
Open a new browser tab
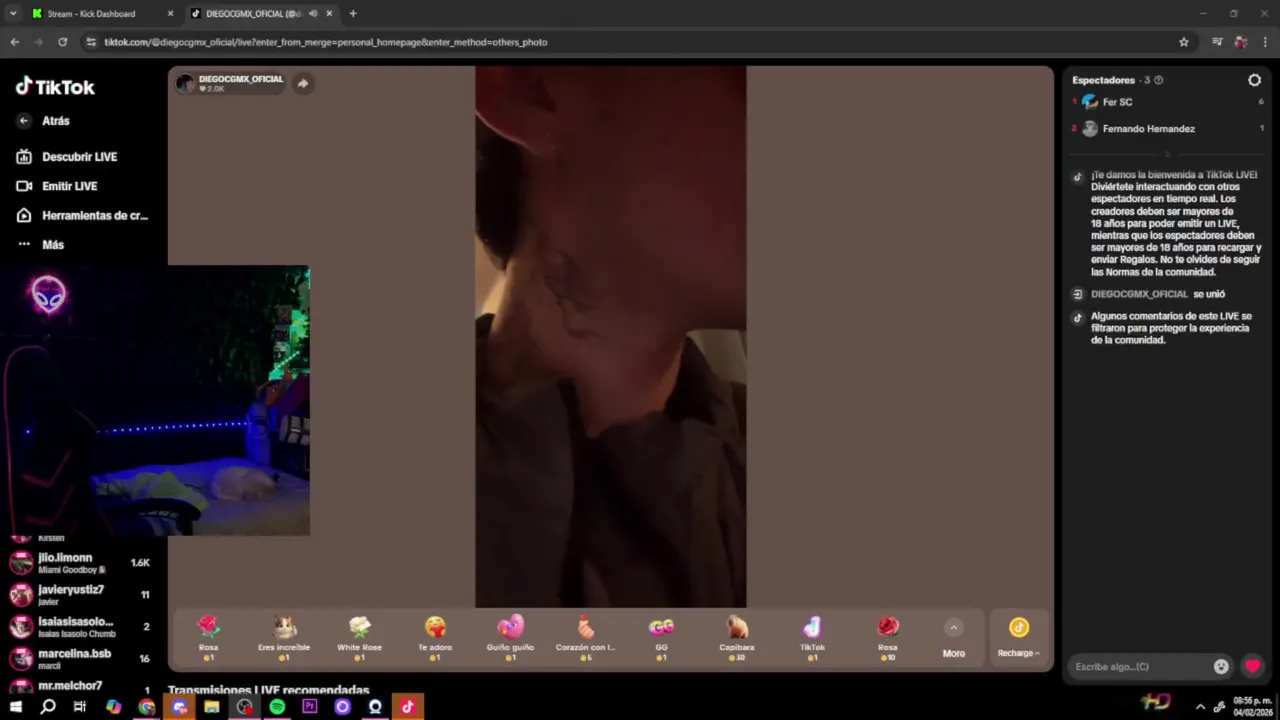click(x=353, y=14)
